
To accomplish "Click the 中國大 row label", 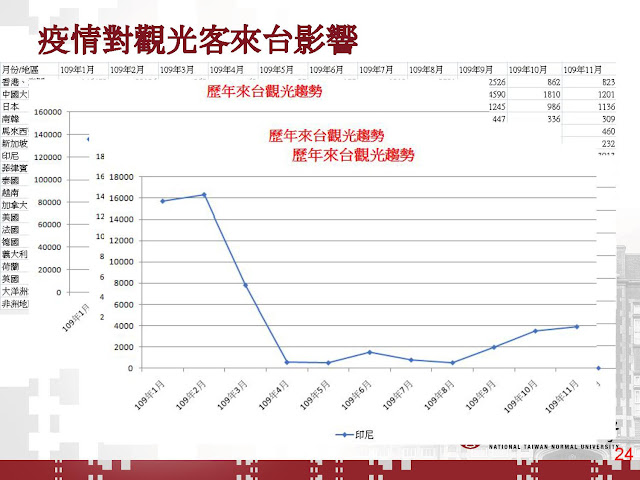I will 15,94.
